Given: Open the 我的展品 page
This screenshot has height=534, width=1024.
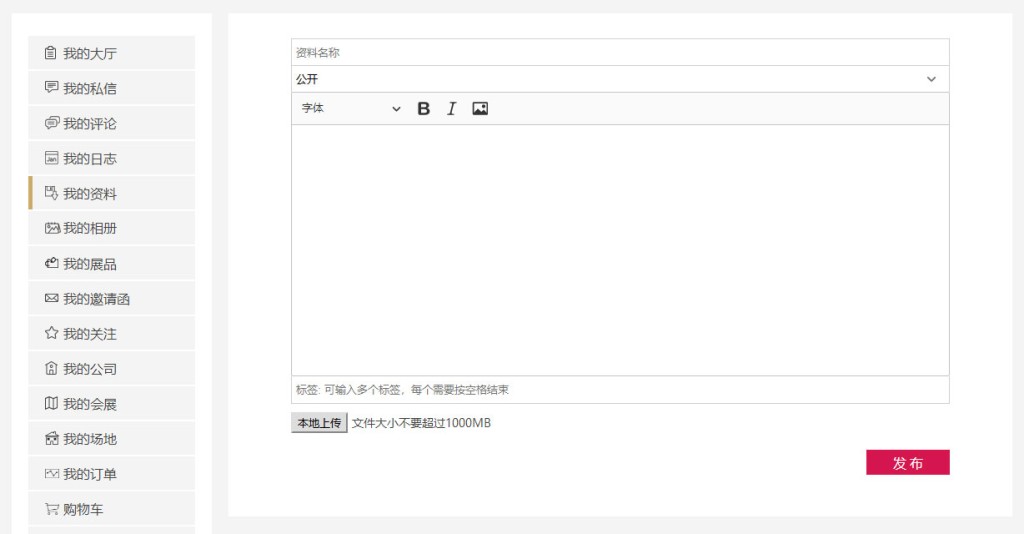Looking at the screenshot, I should [x=112, y=264].
